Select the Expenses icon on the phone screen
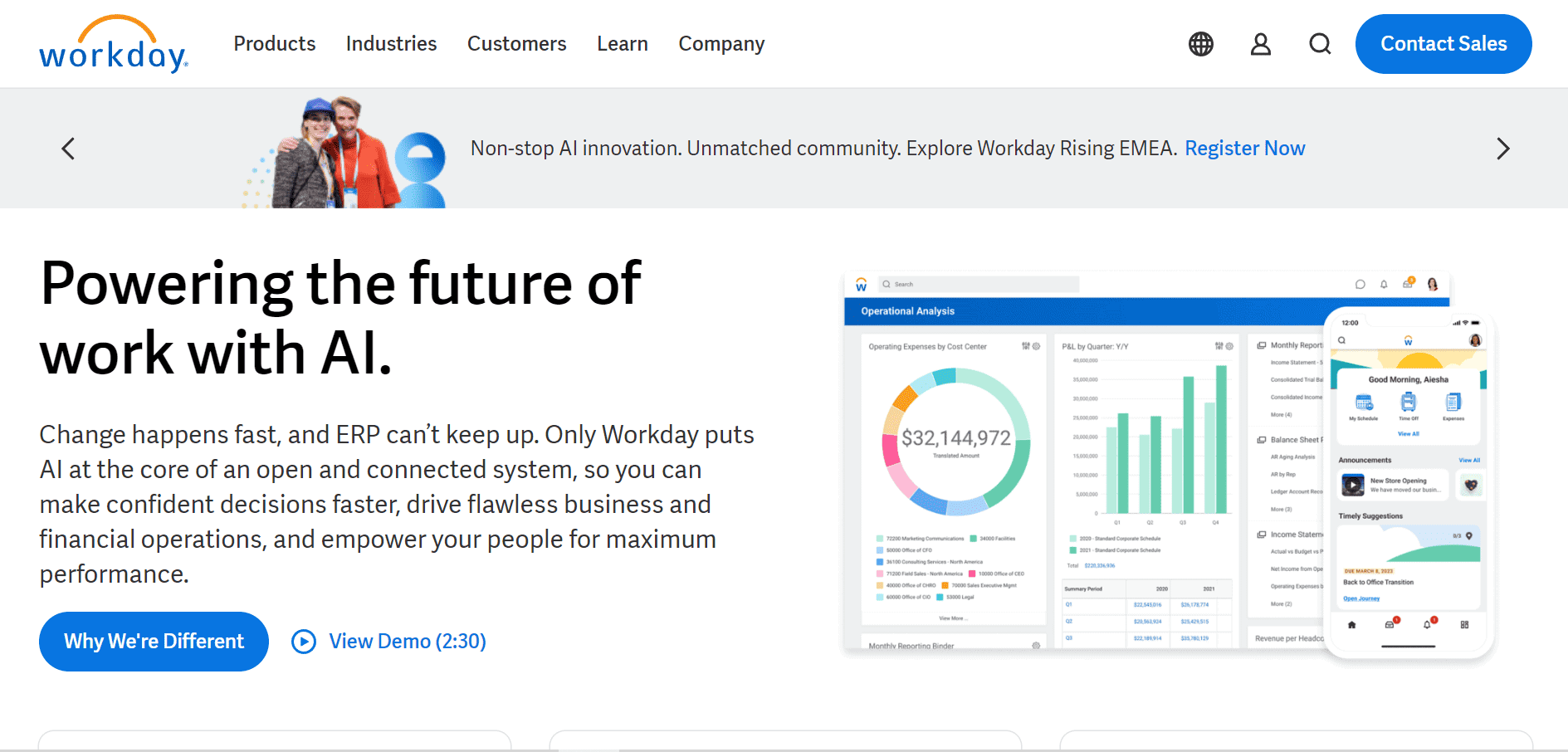The image size is (1568, 752). [1453, 403]
